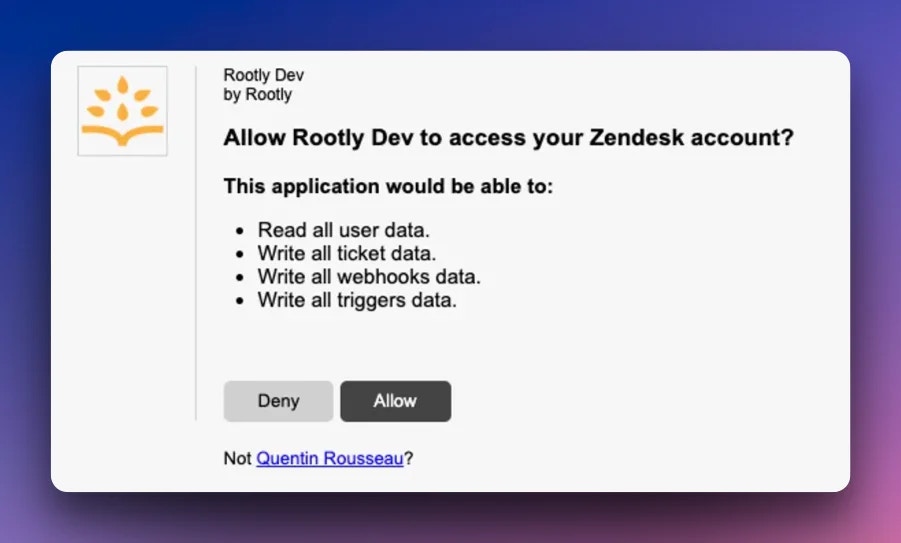Deny Rootly Dev access to Zendesk
901x543 pixels.
coord(278,401)
